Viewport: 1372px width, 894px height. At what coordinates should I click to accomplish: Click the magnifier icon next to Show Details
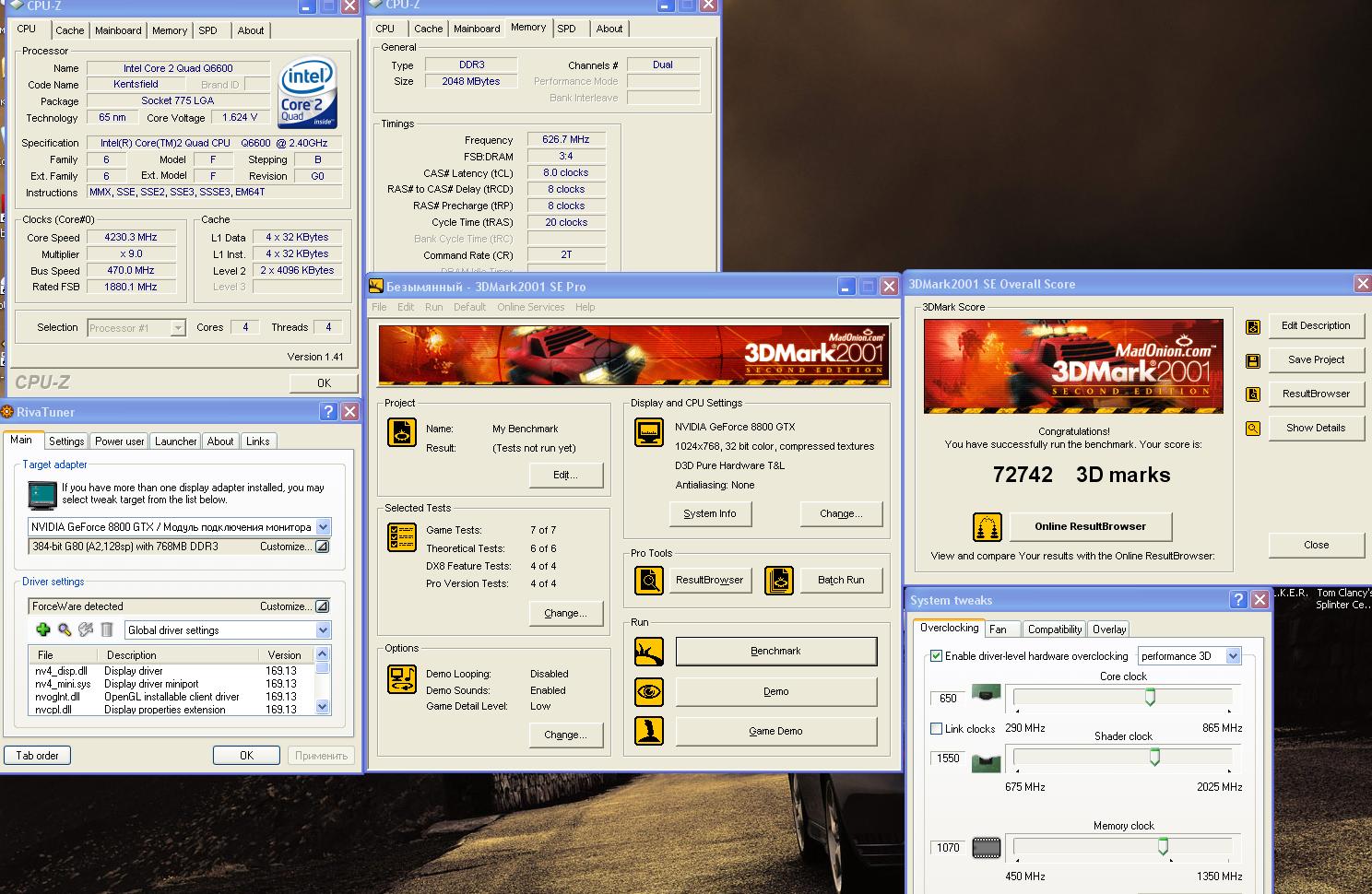click(1253, 429)
